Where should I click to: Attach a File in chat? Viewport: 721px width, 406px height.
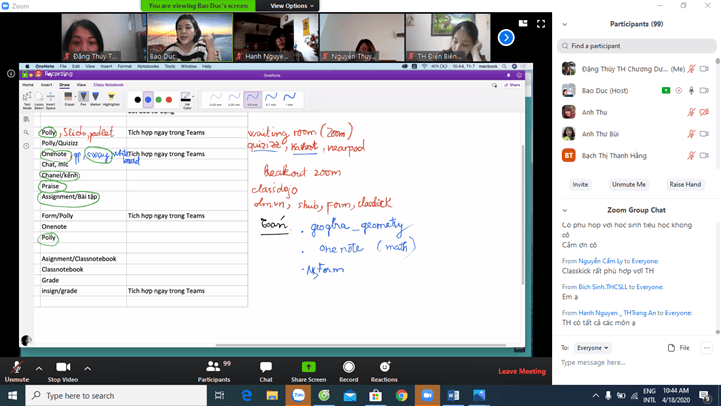[x=678, y=348]
